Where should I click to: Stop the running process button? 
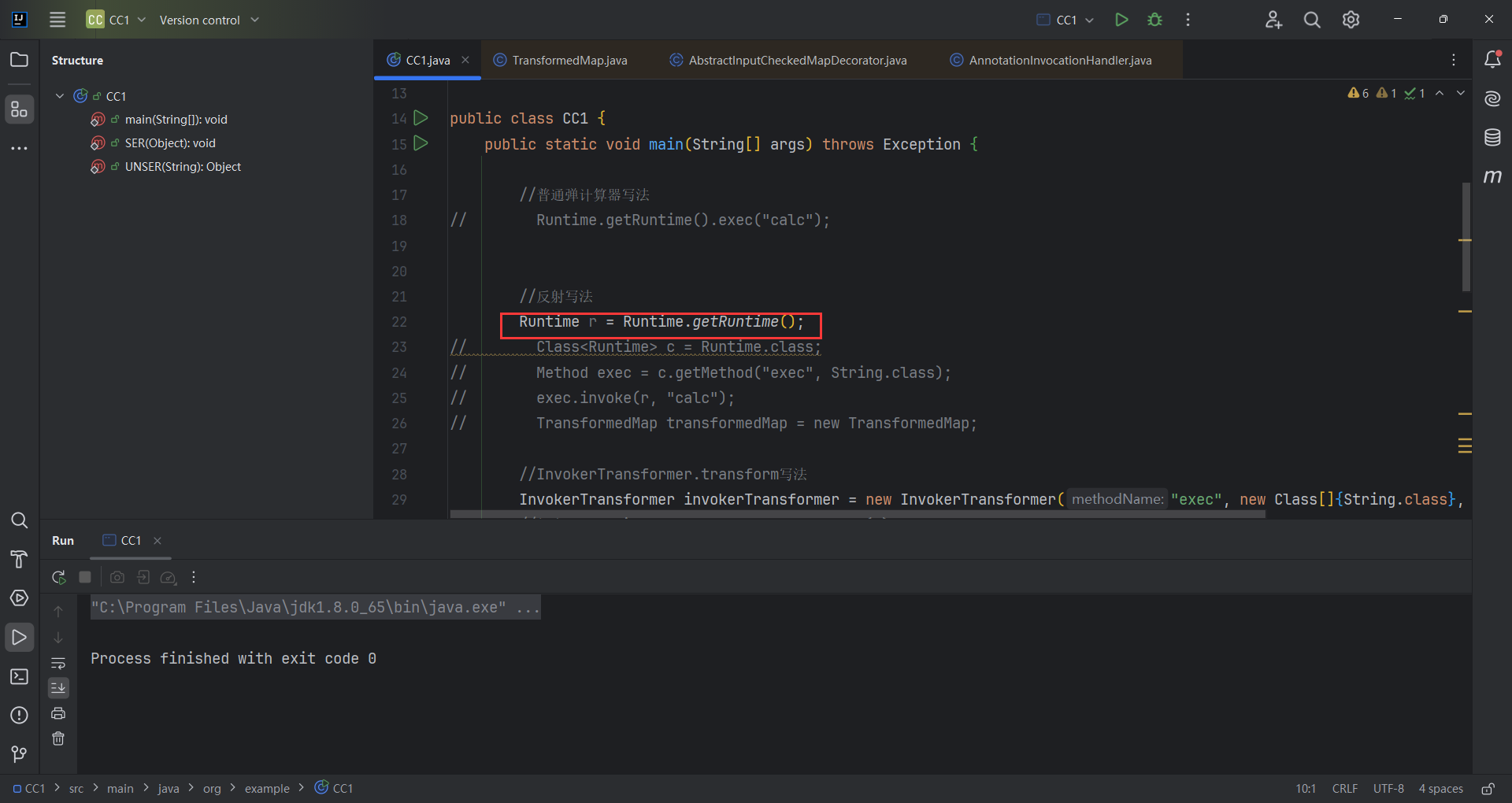(85, 577)
